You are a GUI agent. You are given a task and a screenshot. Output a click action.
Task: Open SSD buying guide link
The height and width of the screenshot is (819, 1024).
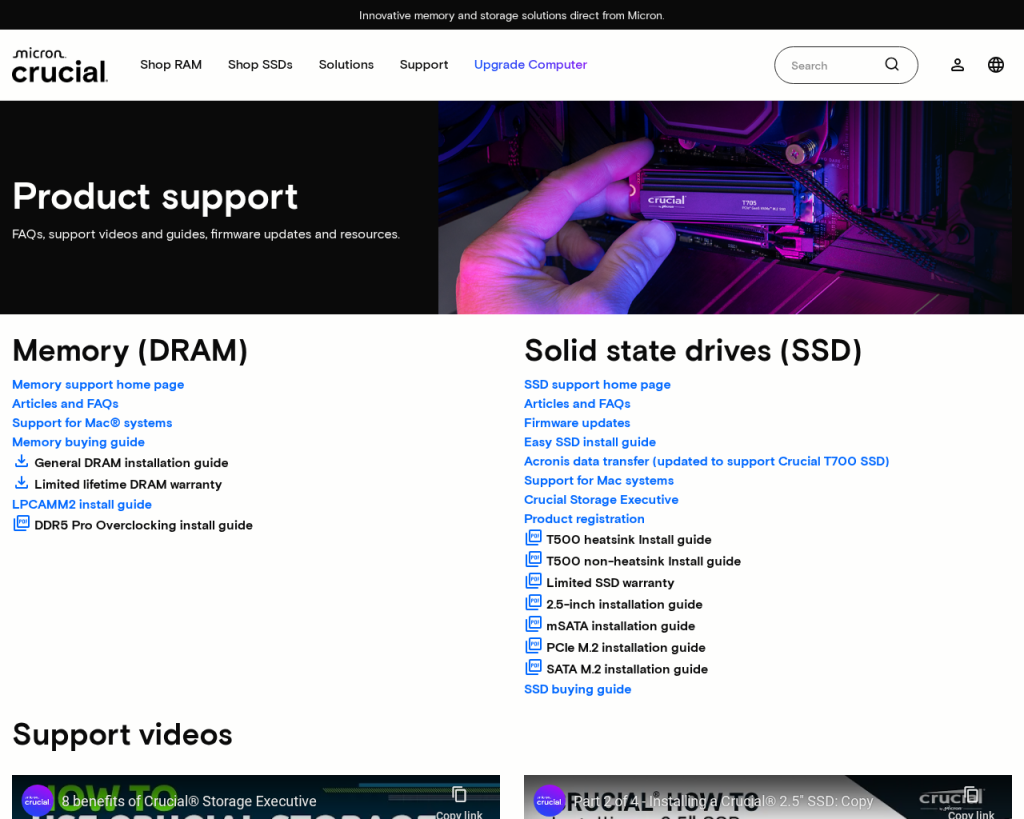pyautogui.click(x=578, y=689)
